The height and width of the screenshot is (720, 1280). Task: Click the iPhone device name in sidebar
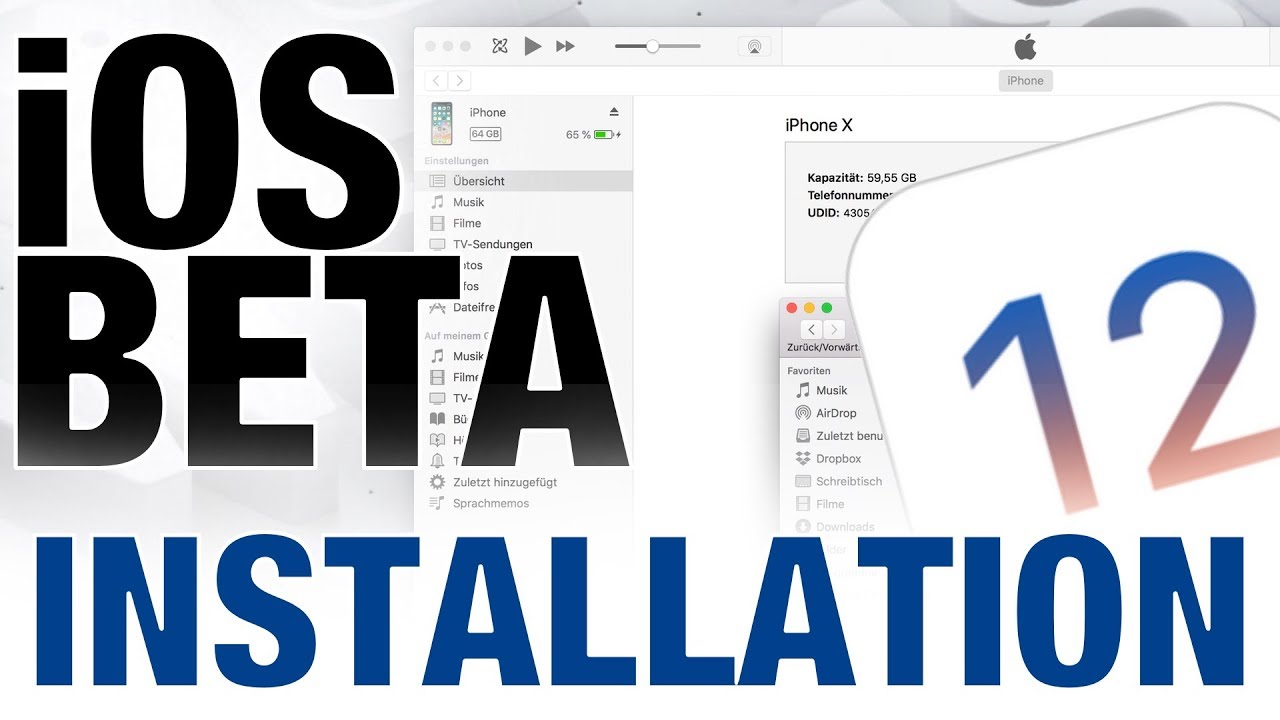pyautogui.click(x=488, y=112)
